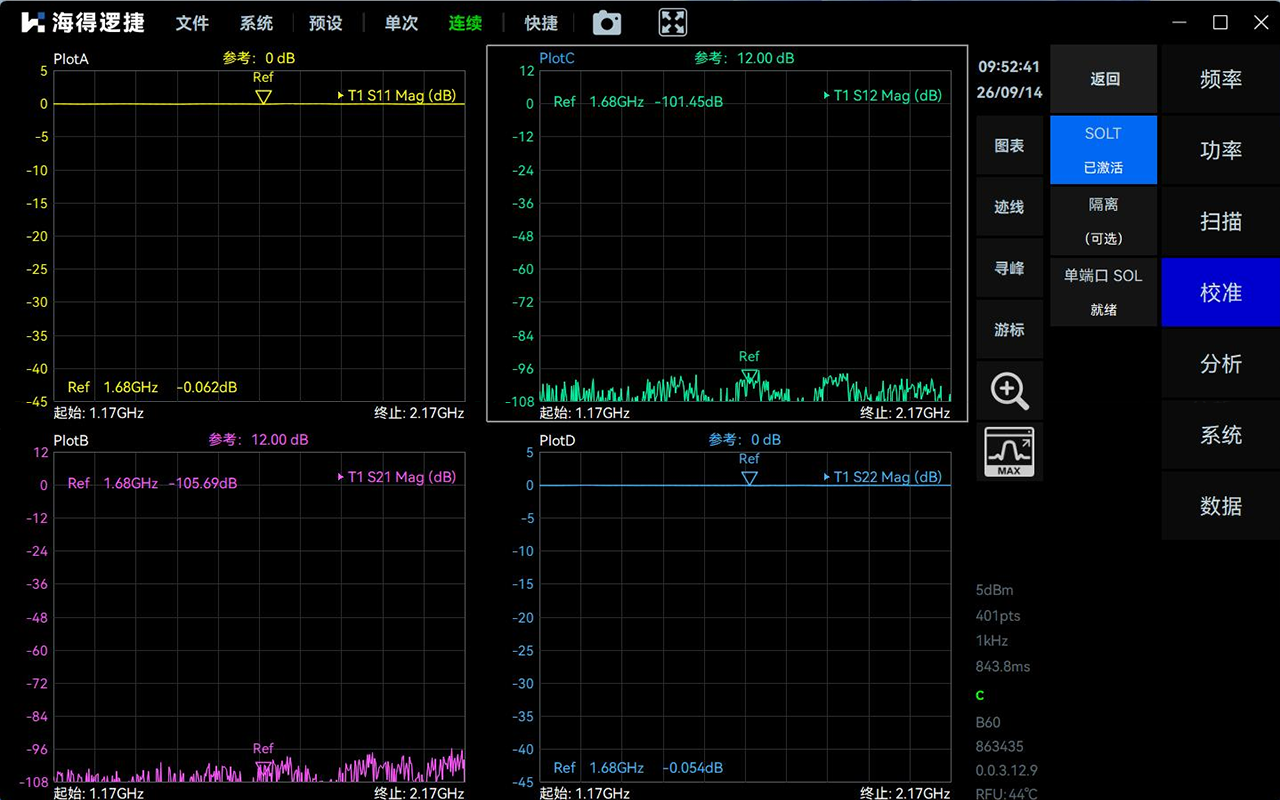
Task: Click the 隔离 (可选) button
Action: tap(1104, 221)
